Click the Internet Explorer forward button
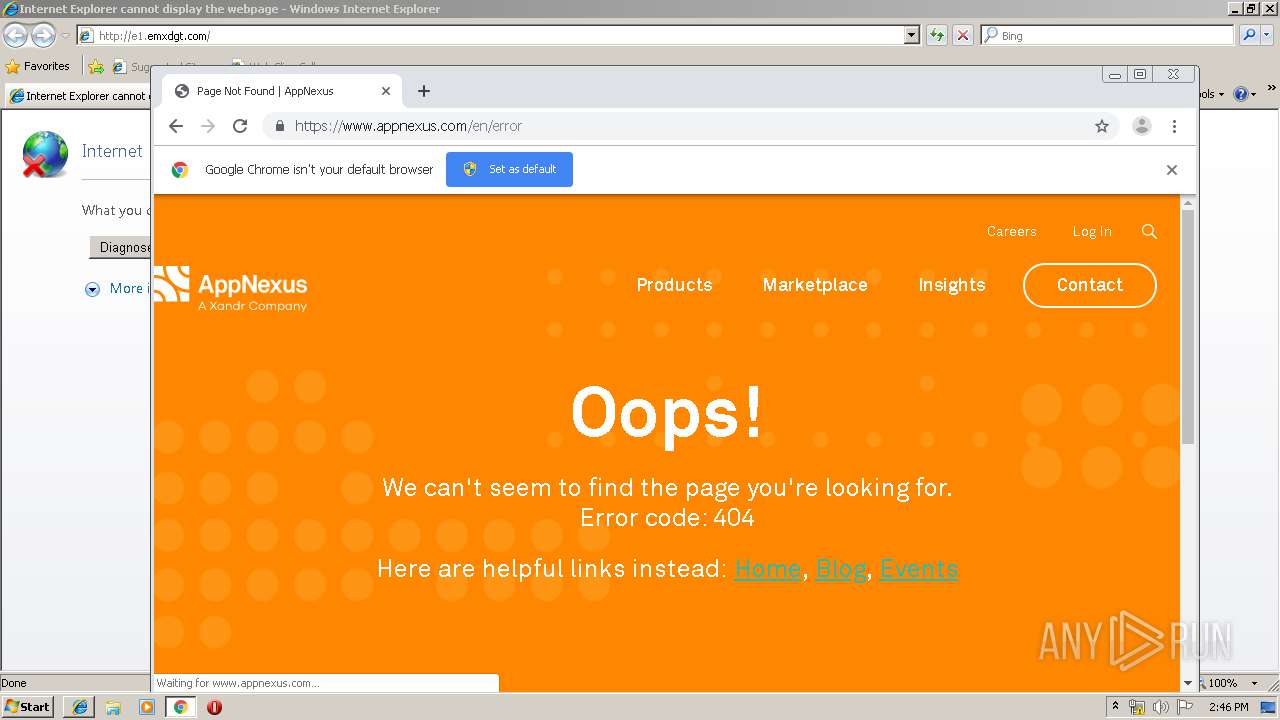The width and height of the screenshot is (1280, 720). point(43,35)
